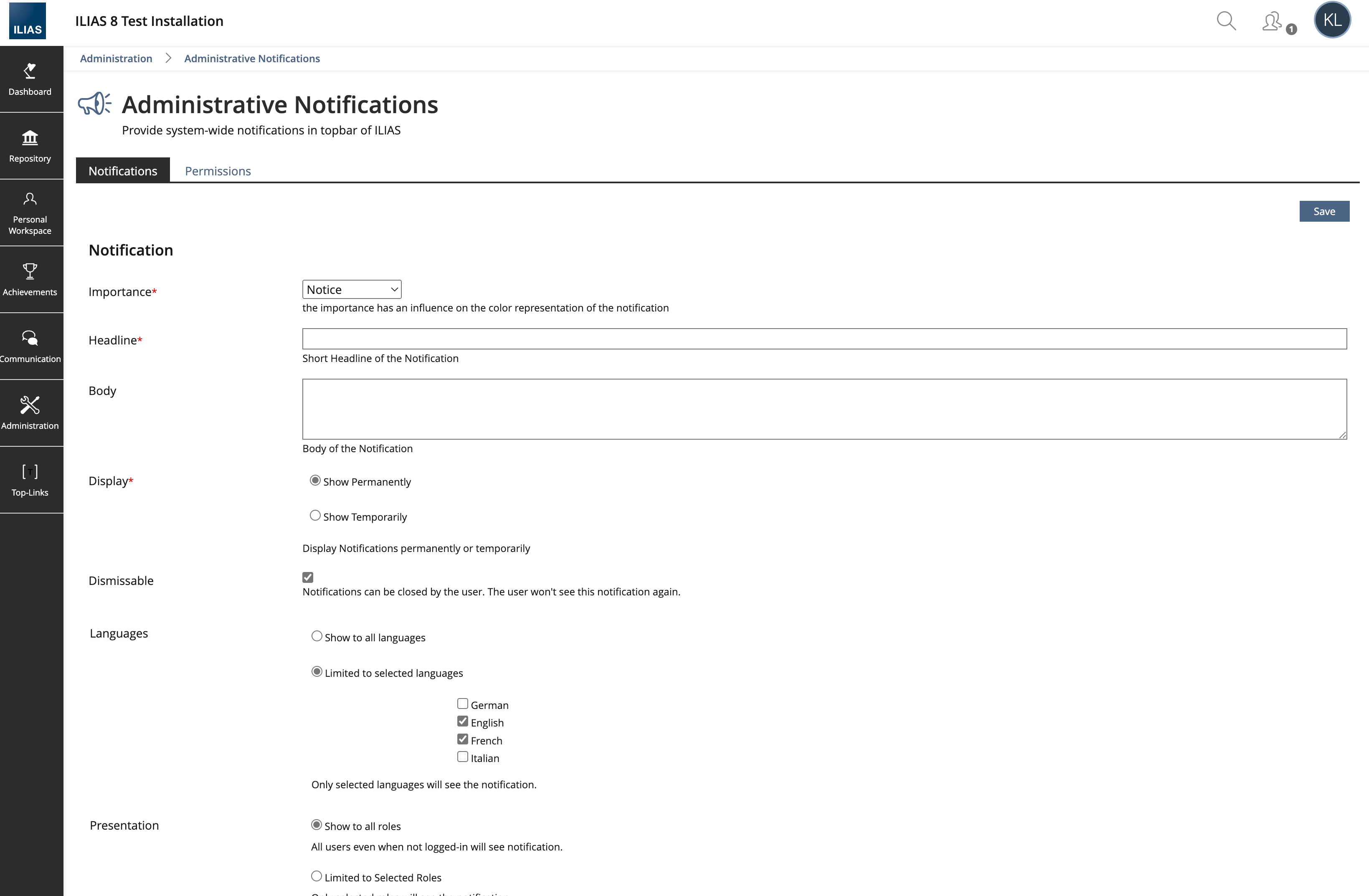Open the KL user avatar menu
The image size is (1369, 896).
[x=1331, y=21]
